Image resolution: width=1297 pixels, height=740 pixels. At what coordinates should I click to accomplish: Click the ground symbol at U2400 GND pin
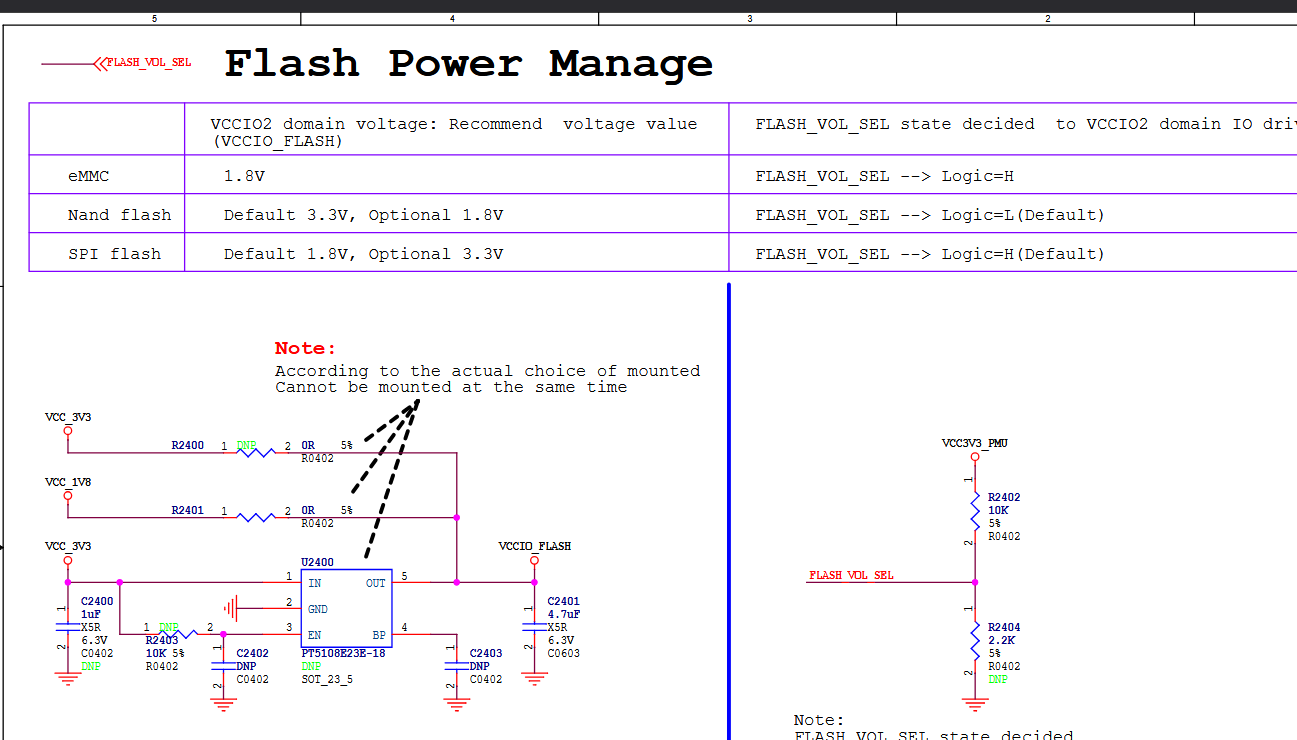pyautogui.click(x=233, y=608)
